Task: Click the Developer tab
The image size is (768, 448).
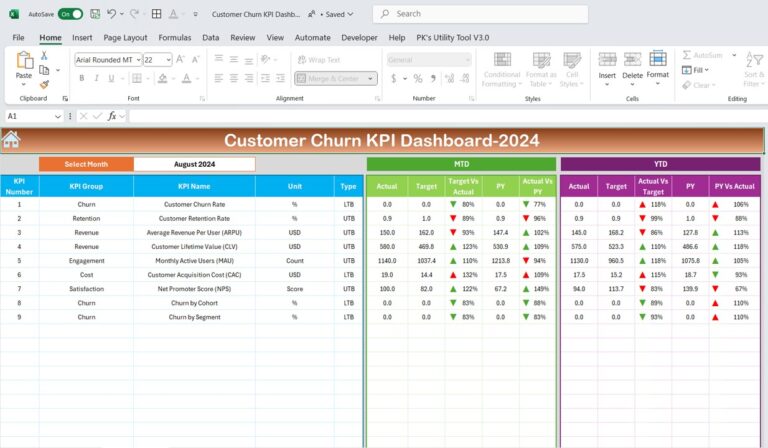Action: click(359, 37)
